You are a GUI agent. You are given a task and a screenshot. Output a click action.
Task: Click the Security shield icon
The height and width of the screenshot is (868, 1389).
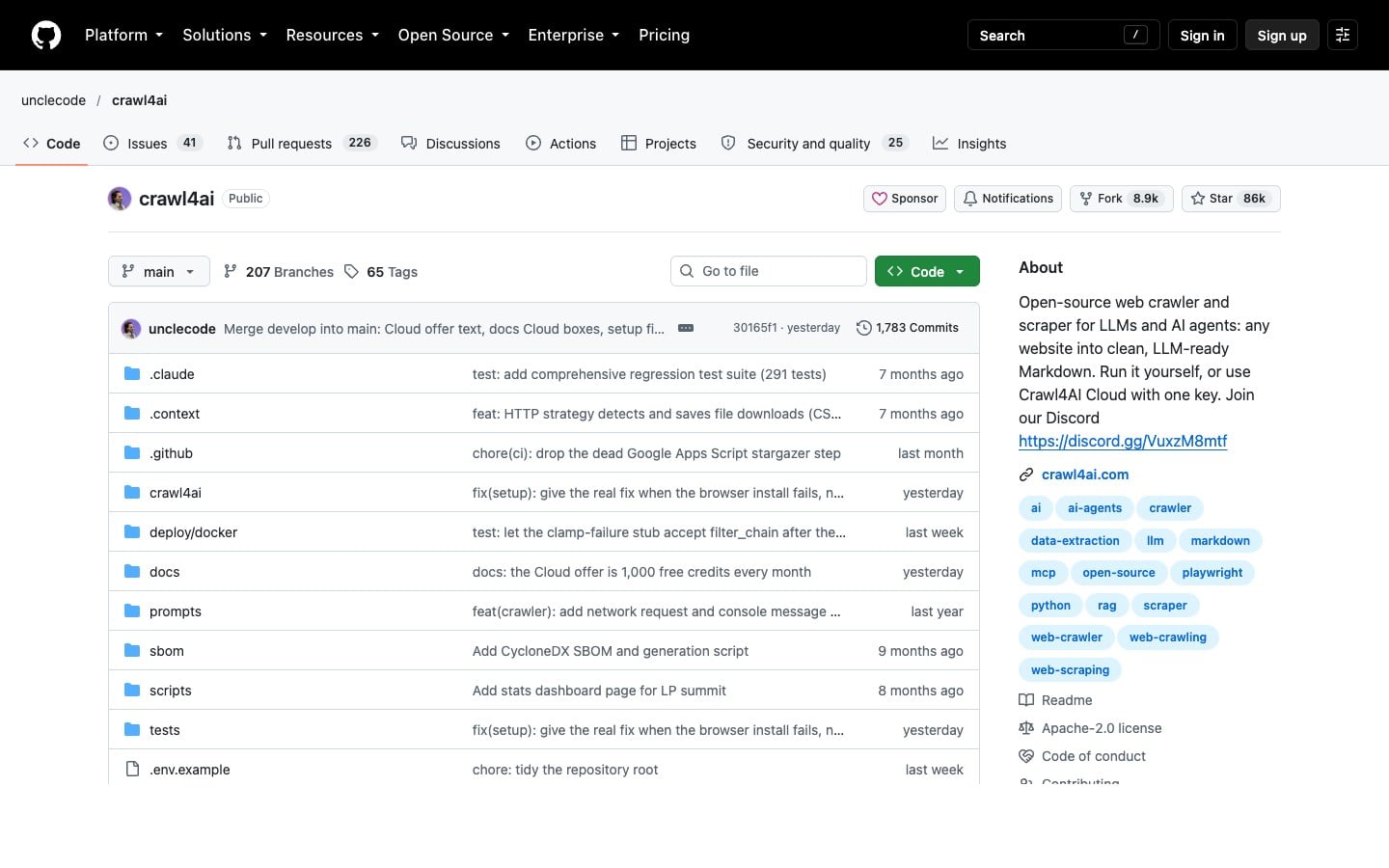[728, 143]
